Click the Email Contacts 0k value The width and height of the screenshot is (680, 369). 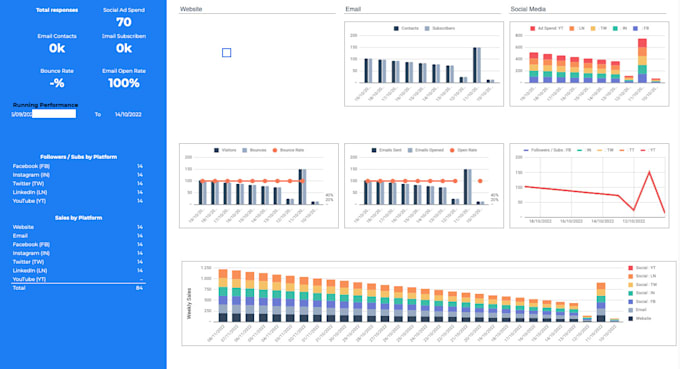[57, 48]
